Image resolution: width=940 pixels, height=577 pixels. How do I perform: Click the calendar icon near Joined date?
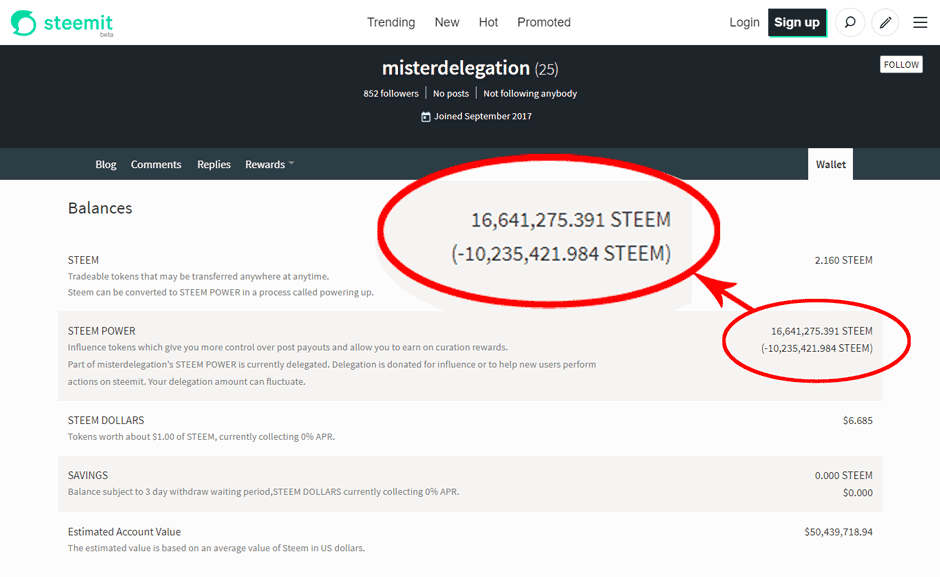click(426, 116)
